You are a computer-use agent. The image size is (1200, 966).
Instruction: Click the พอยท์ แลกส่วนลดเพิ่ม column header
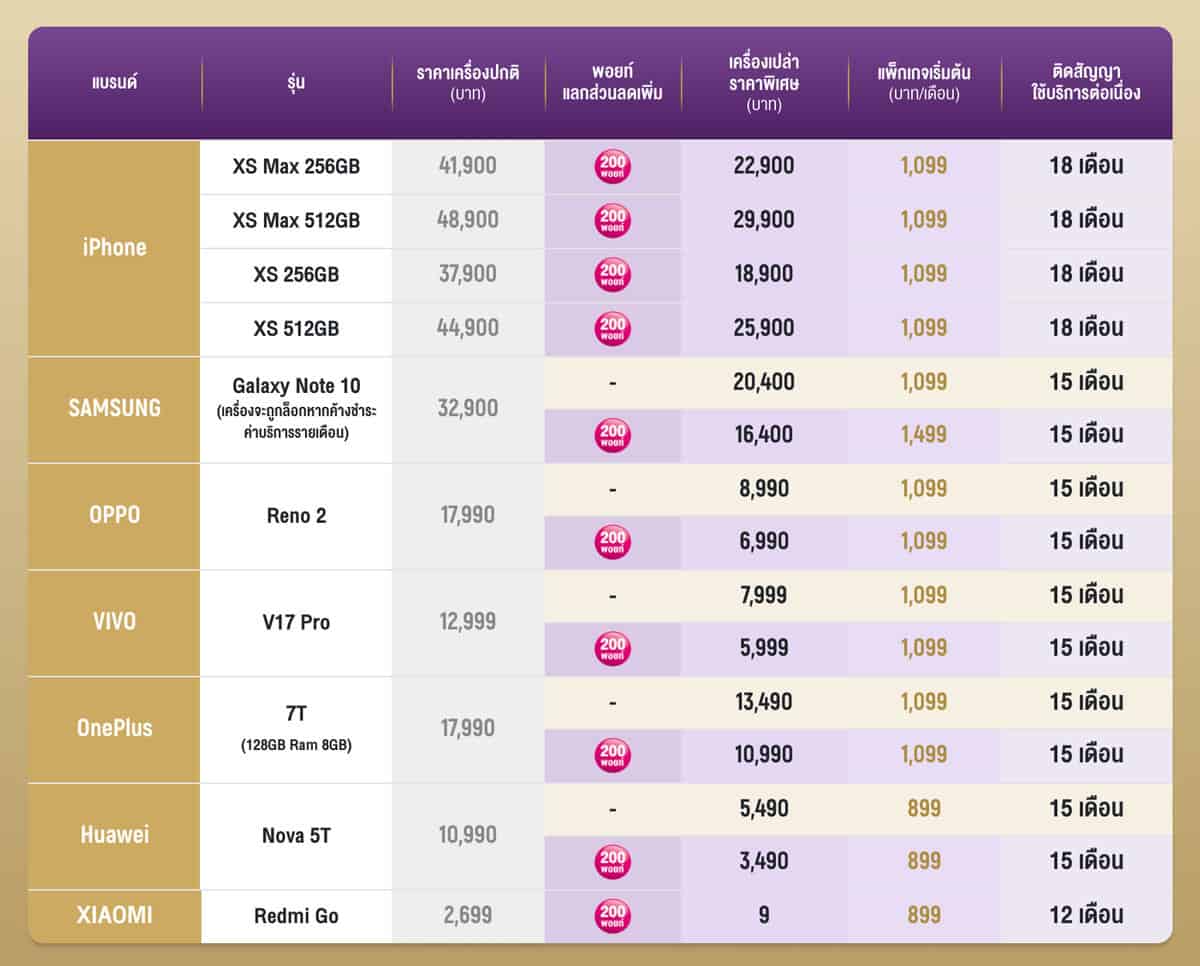(x=613, y=83)
